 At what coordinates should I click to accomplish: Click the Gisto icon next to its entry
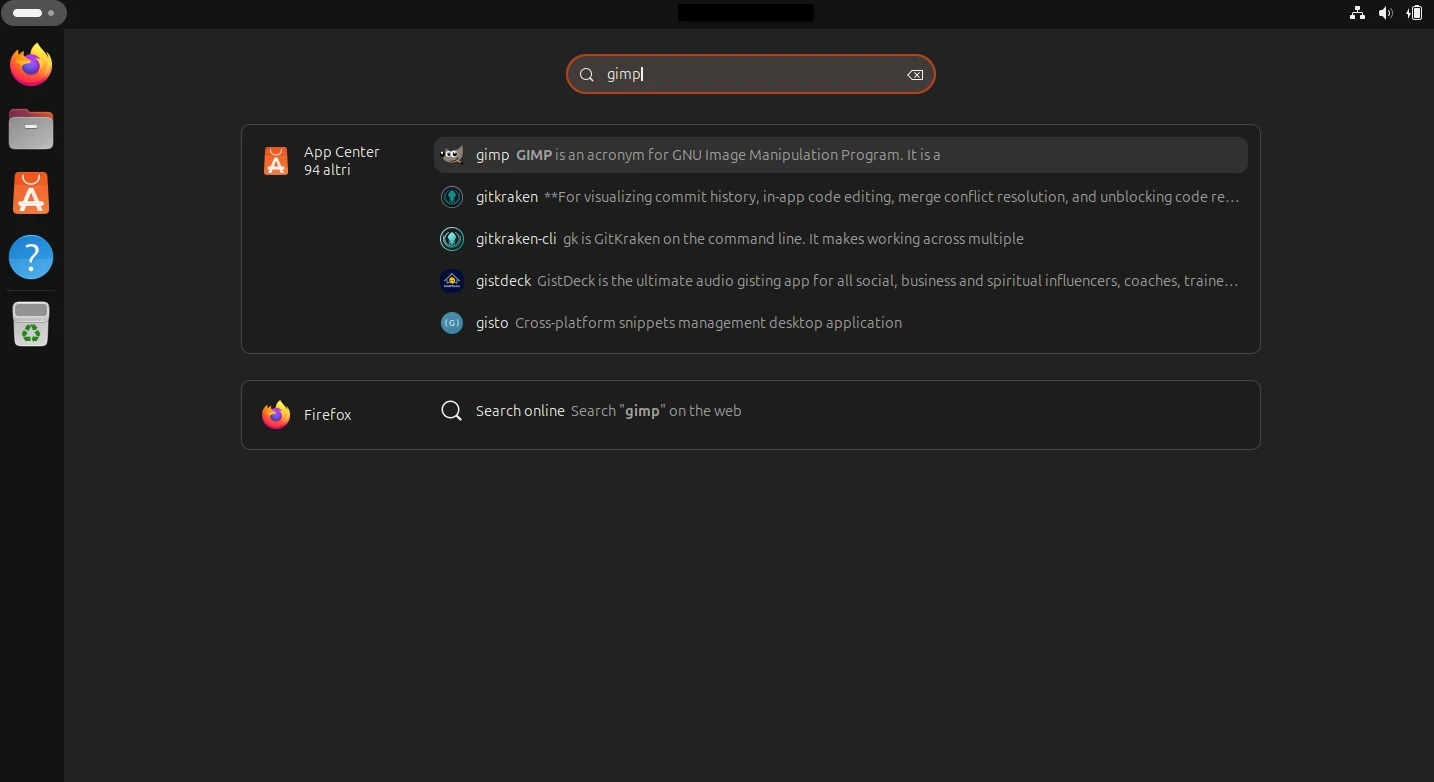point(452,323)
